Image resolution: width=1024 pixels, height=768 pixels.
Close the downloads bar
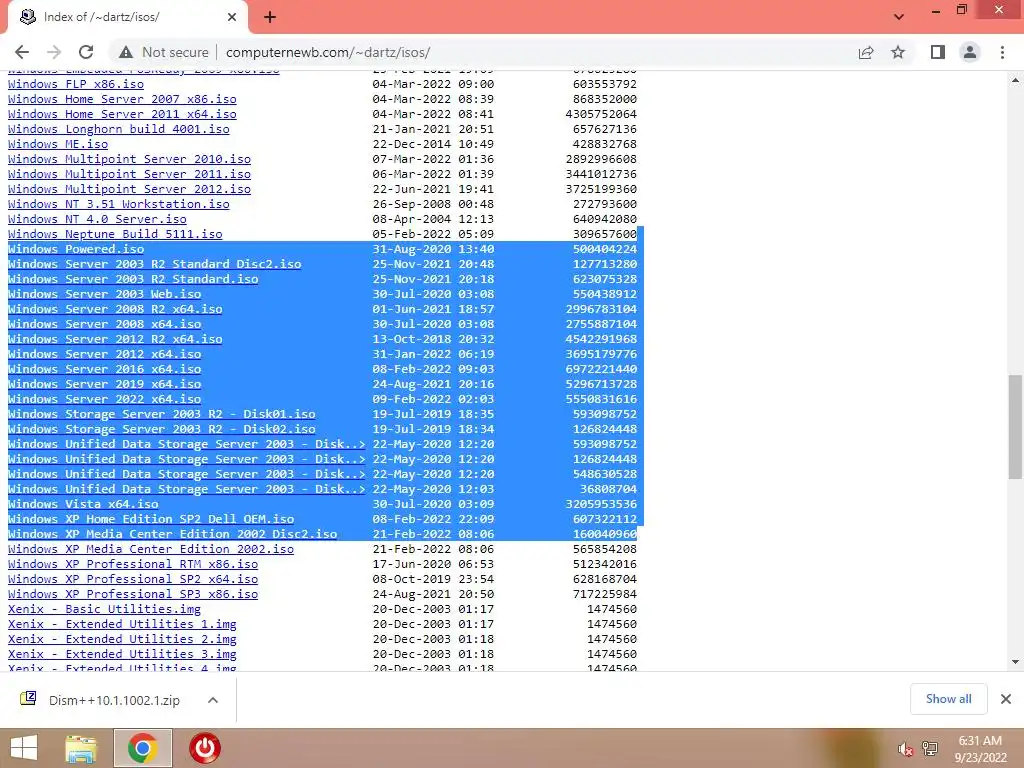[1006, 699]
